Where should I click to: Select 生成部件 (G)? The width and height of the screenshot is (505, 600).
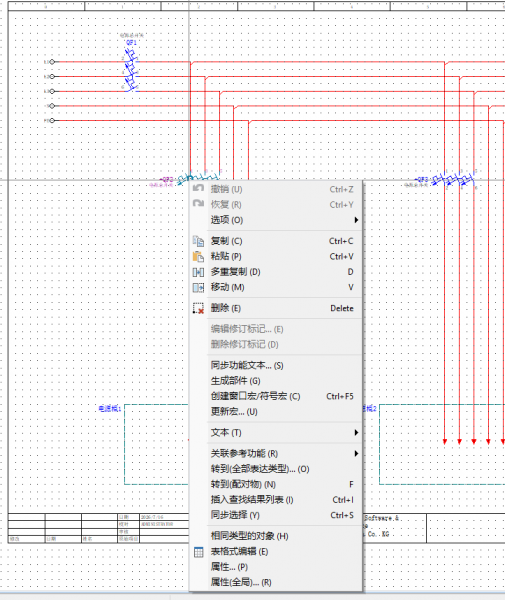point(276,381)
